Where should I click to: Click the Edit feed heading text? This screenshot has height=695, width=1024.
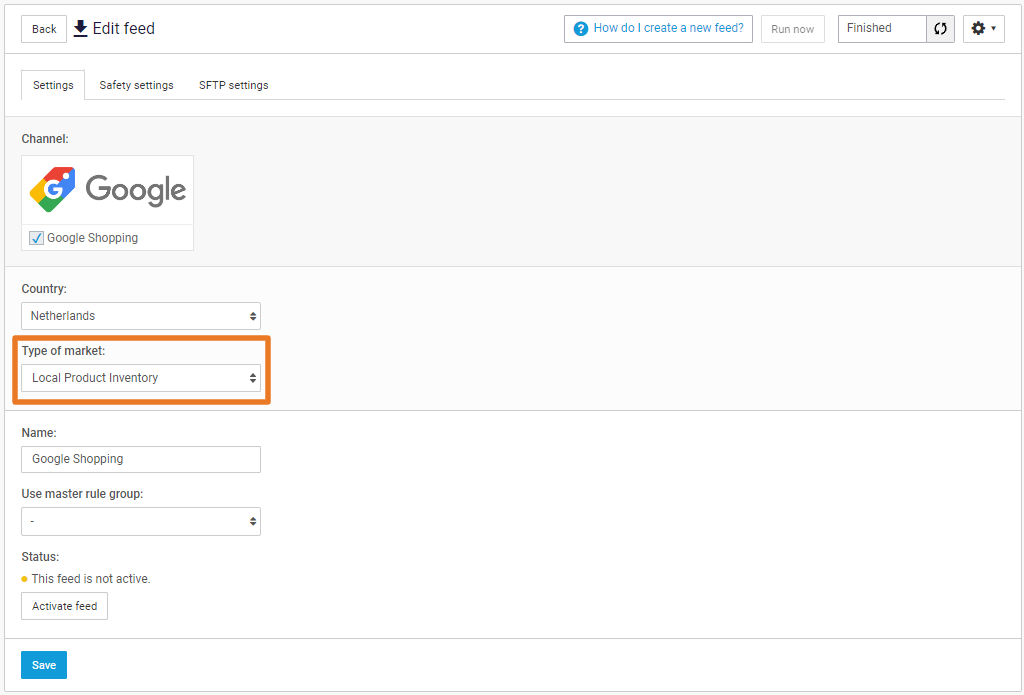[123, 29]
